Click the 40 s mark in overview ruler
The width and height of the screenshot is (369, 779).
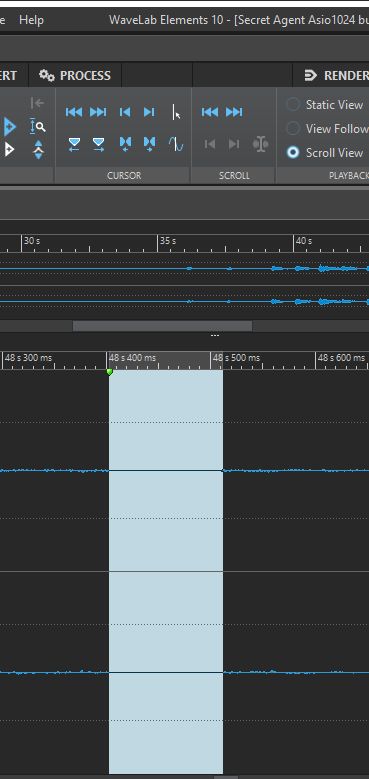[x=304, y=241]
